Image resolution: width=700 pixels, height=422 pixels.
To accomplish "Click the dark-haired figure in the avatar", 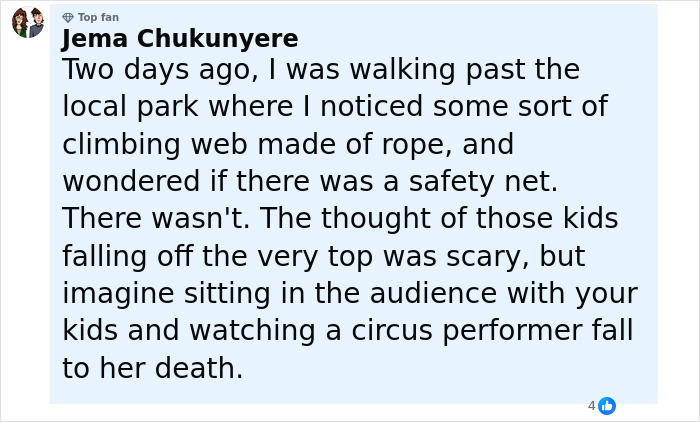I will tap(36, 22).
